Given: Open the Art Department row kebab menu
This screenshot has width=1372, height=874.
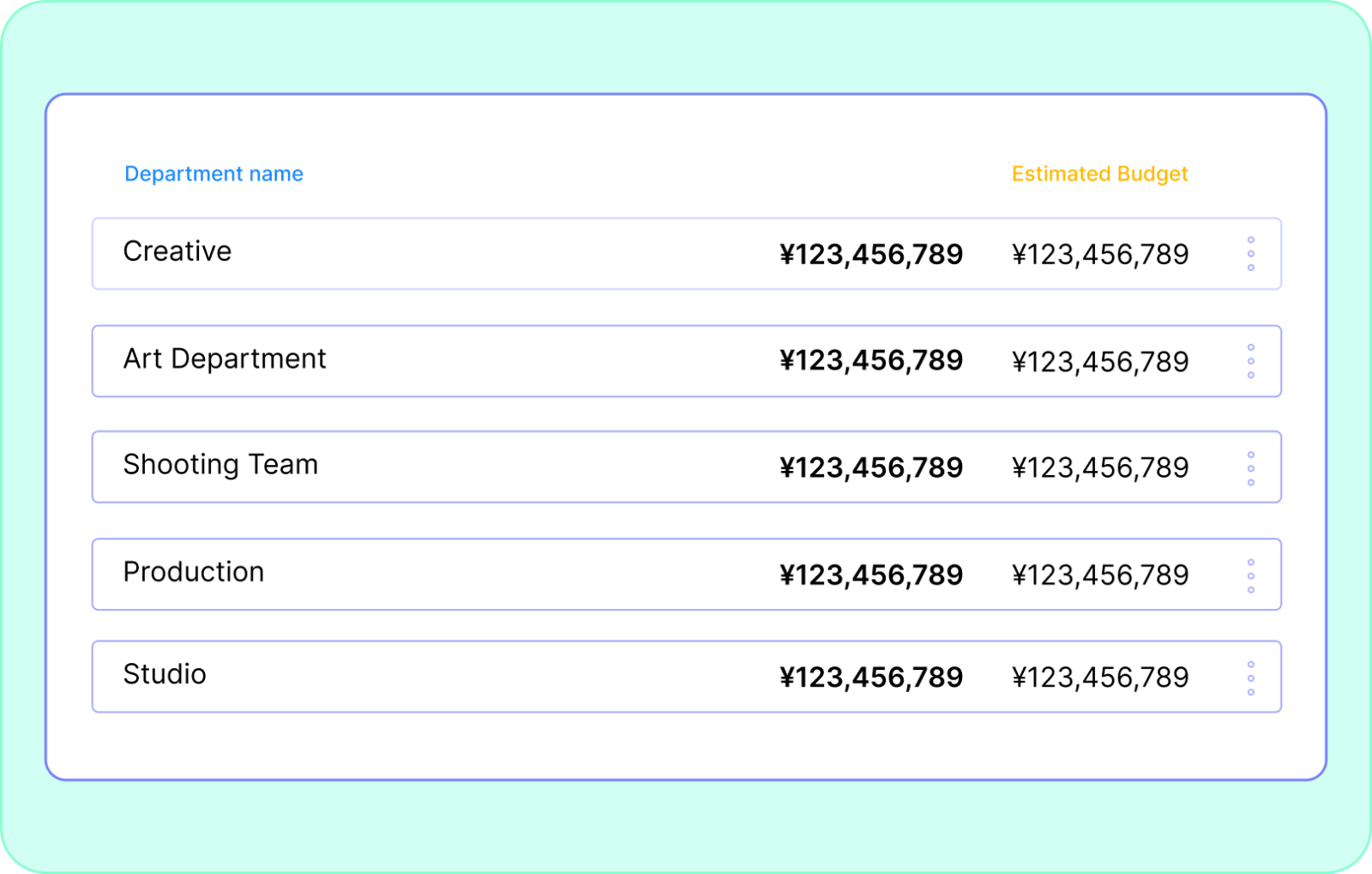Looking at the screenshot, I should pyautogui.click(x=1250, y=361).
